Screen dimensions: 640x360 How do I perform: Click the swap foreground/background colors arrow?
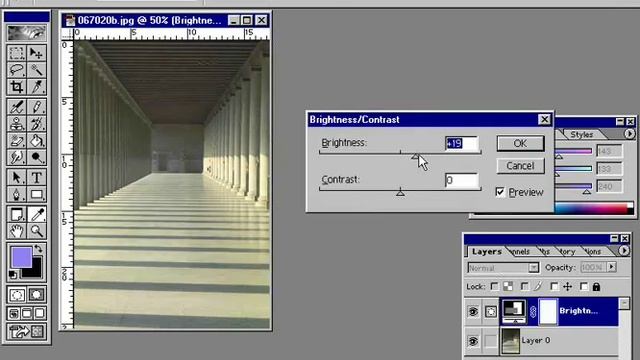click(x=38, y=248)
